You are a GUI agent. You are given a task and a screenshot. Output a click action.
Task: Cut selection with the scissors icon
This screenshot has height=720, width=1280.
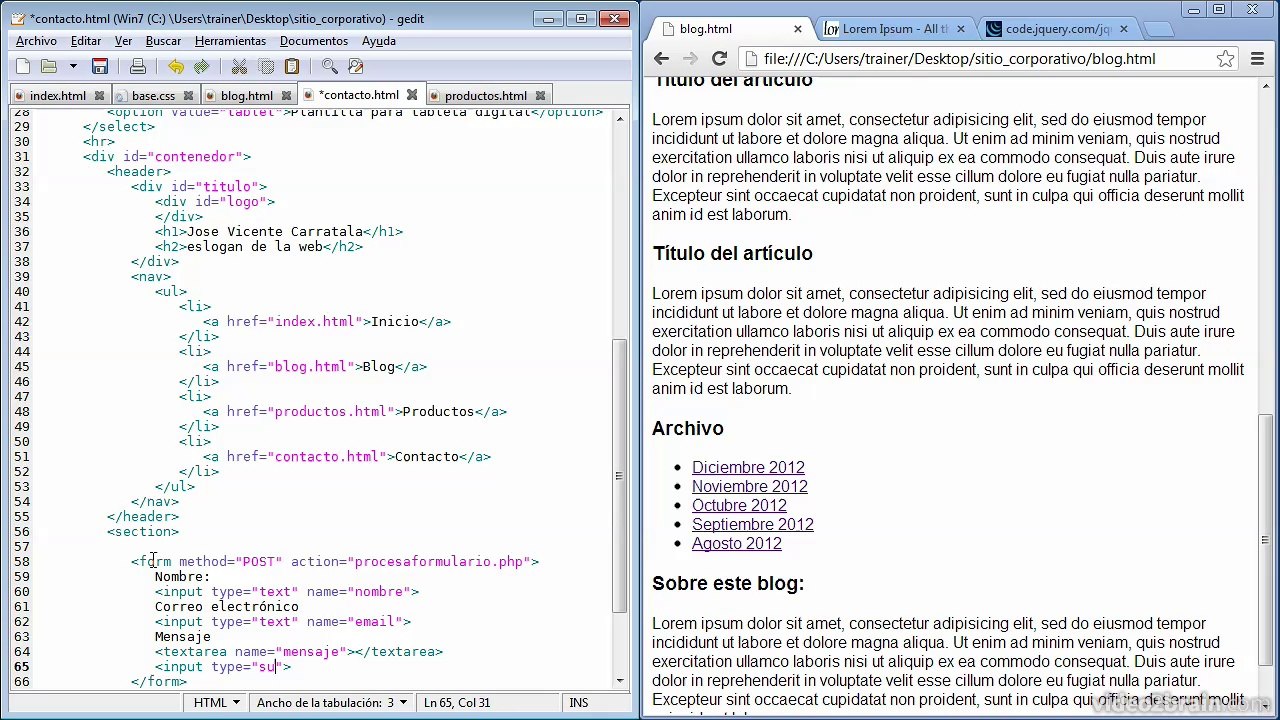(239, 67)
